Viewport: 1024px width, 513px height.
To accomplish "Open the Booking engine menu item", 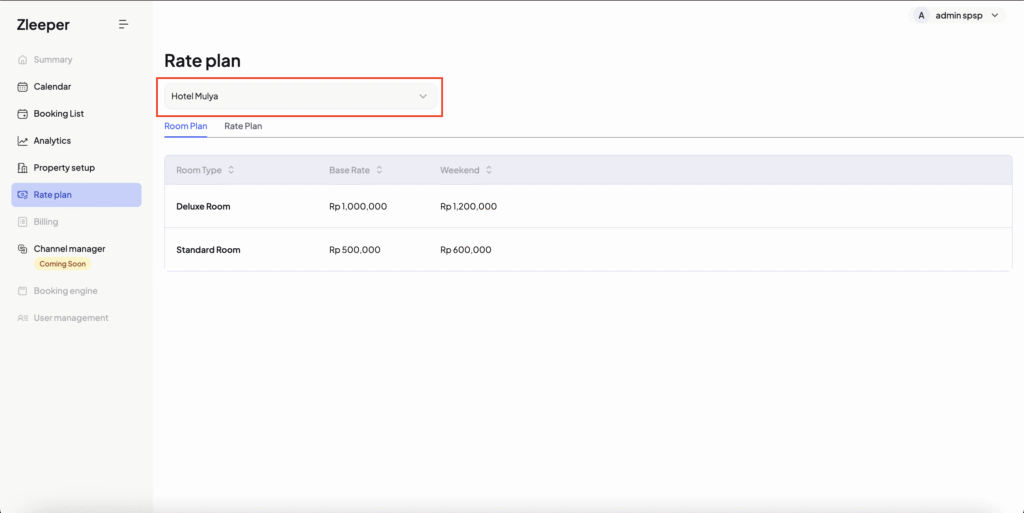I will click(65, 291).
